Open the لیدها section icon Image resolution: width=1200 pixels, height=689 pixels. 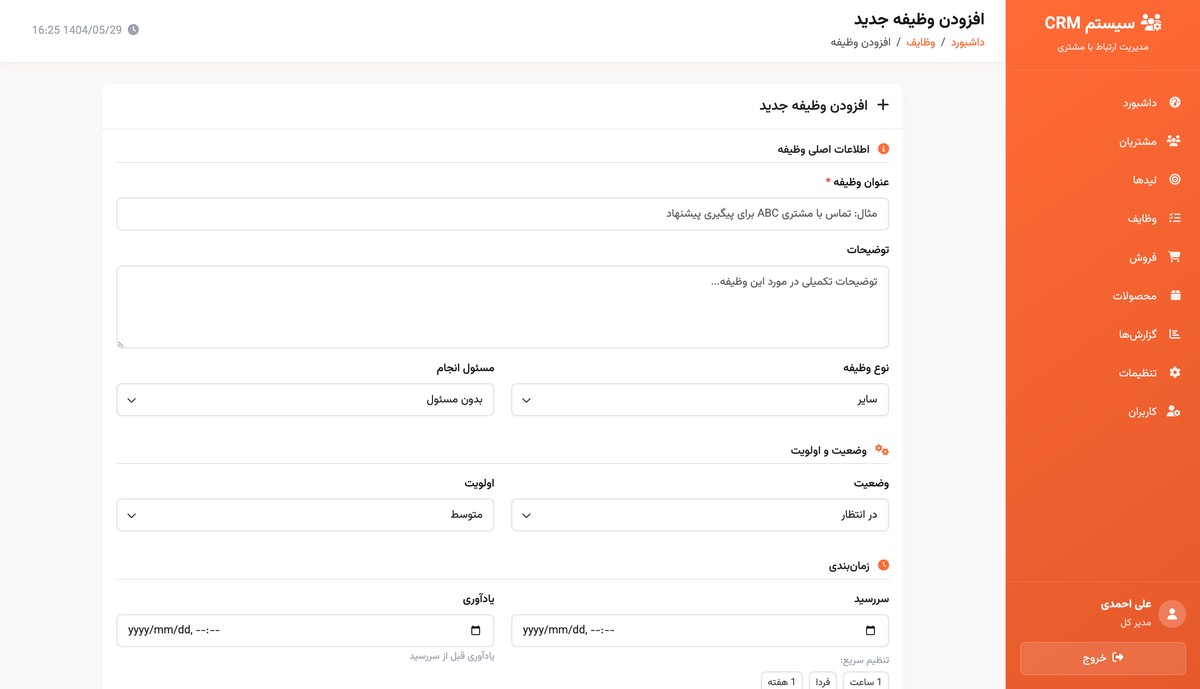coord(1176,179)
